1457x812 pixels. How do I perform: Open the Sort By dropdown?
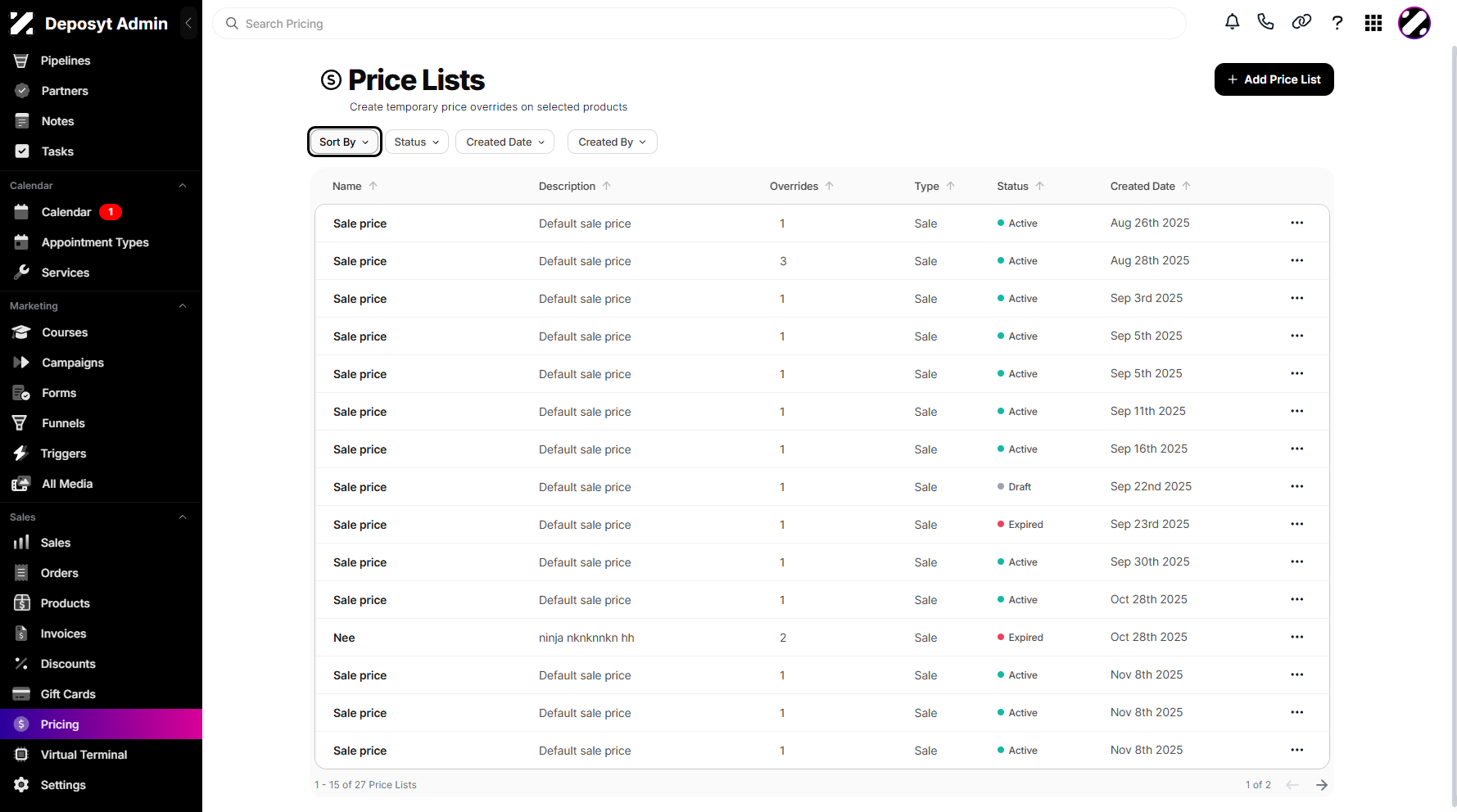(x=345, y=142)
